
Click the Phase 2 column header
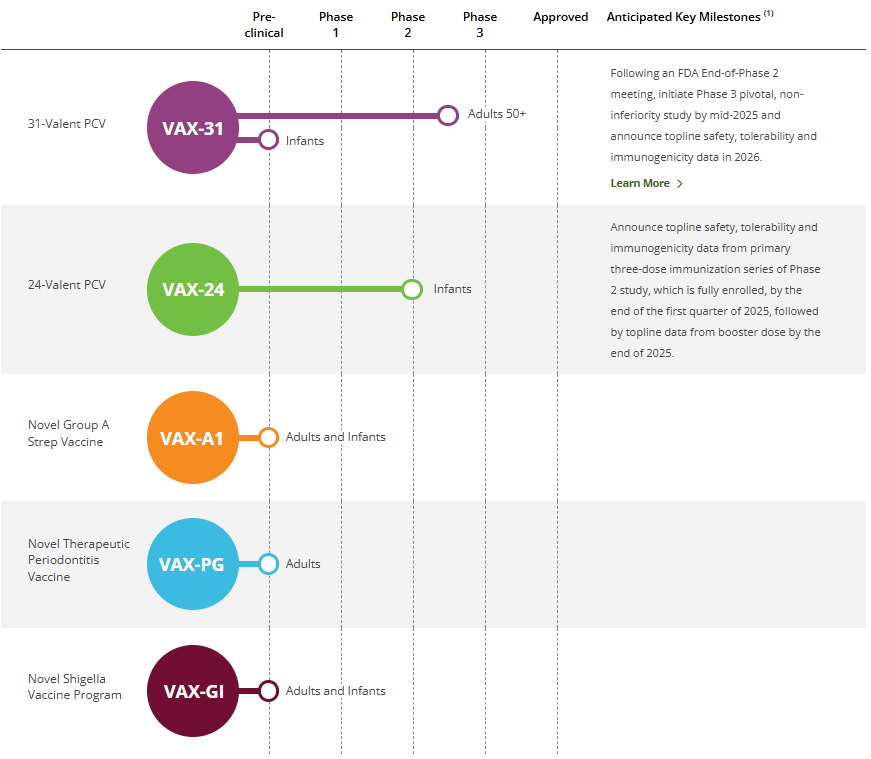[x=408, y=25]
